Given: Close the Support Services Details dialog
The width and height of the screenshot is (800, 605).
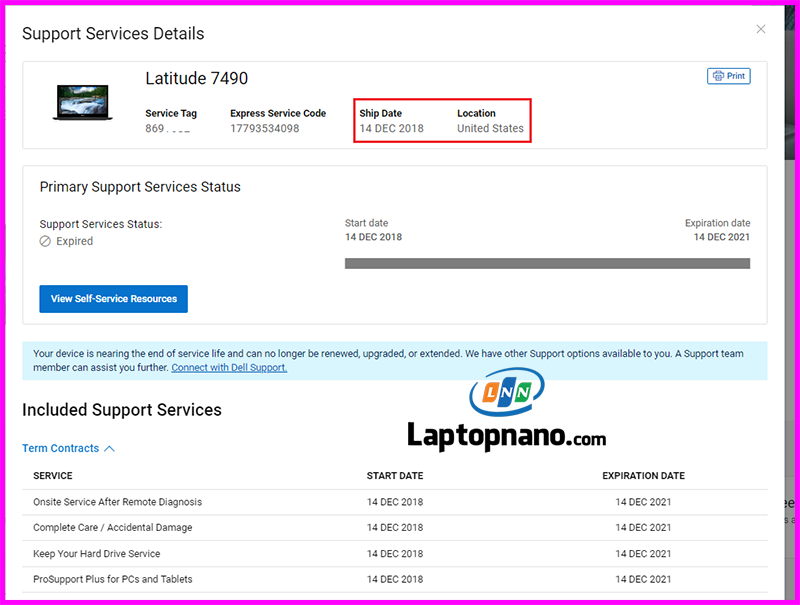Looking at the screenshot, I should coord(761,29).
